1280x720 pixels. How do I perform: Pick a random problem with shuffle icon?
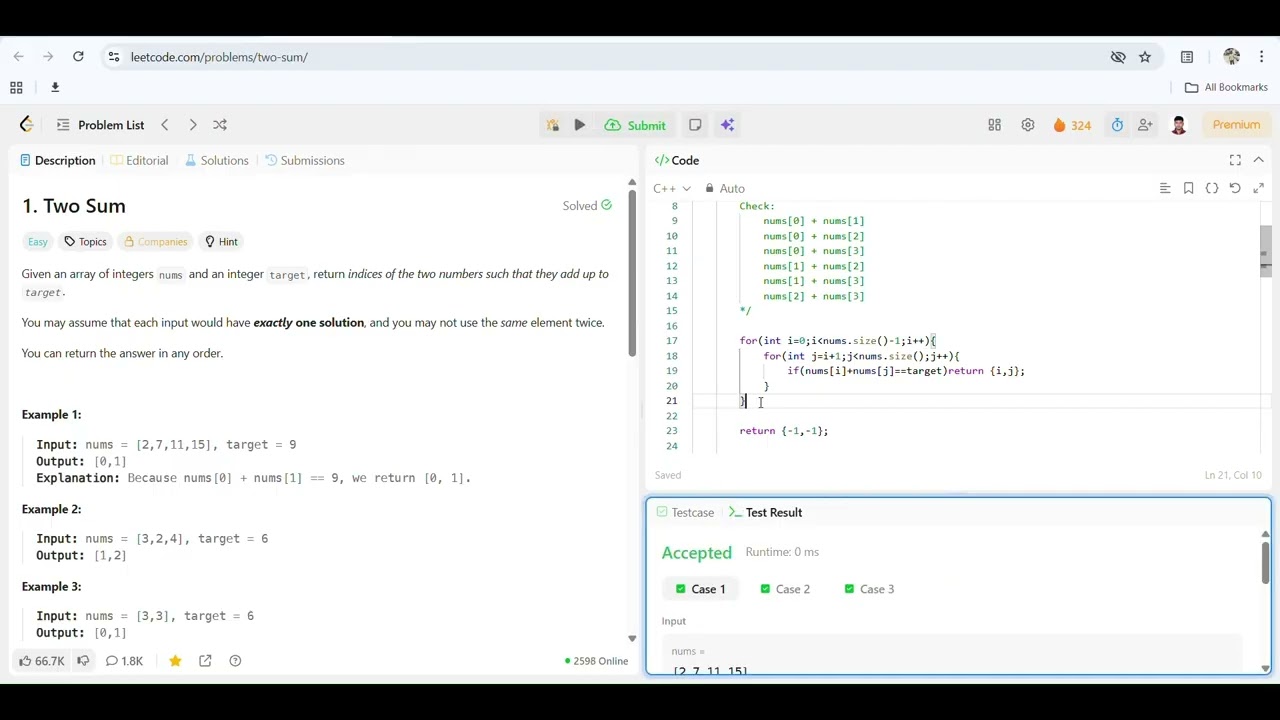point(220,125)
